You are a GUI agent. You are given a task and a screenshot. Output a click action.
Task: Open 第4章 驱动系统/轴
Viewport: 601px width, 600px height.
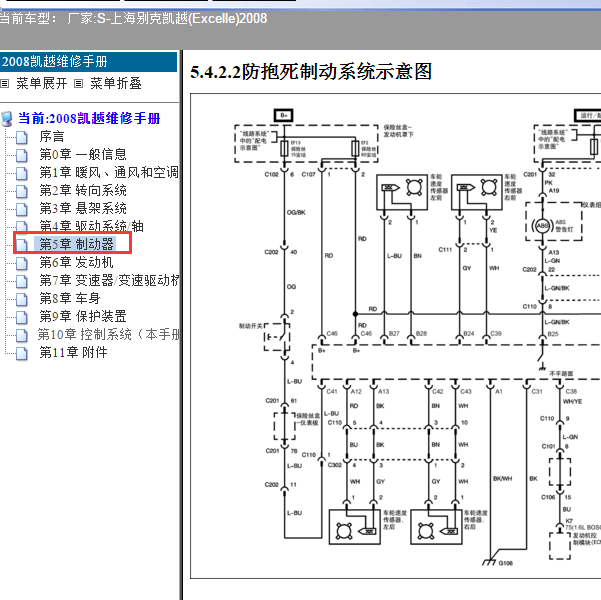[91, 227]
